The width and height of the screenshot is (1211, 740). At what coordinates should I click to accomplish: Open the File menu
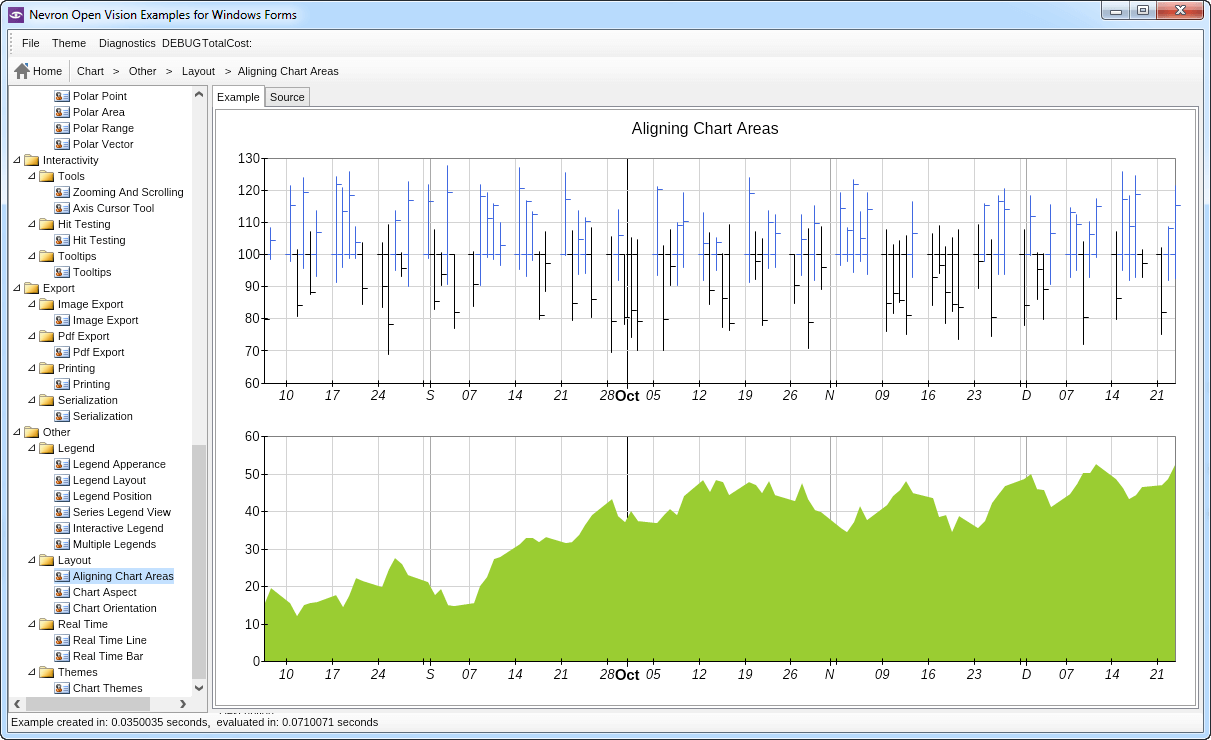pos(31,43)
